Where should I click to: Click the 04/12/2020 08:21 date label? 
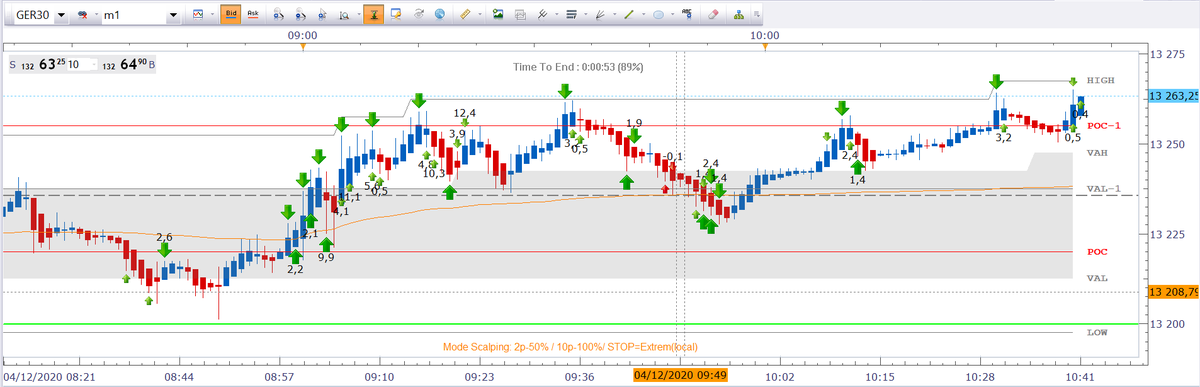pos(50,376)
